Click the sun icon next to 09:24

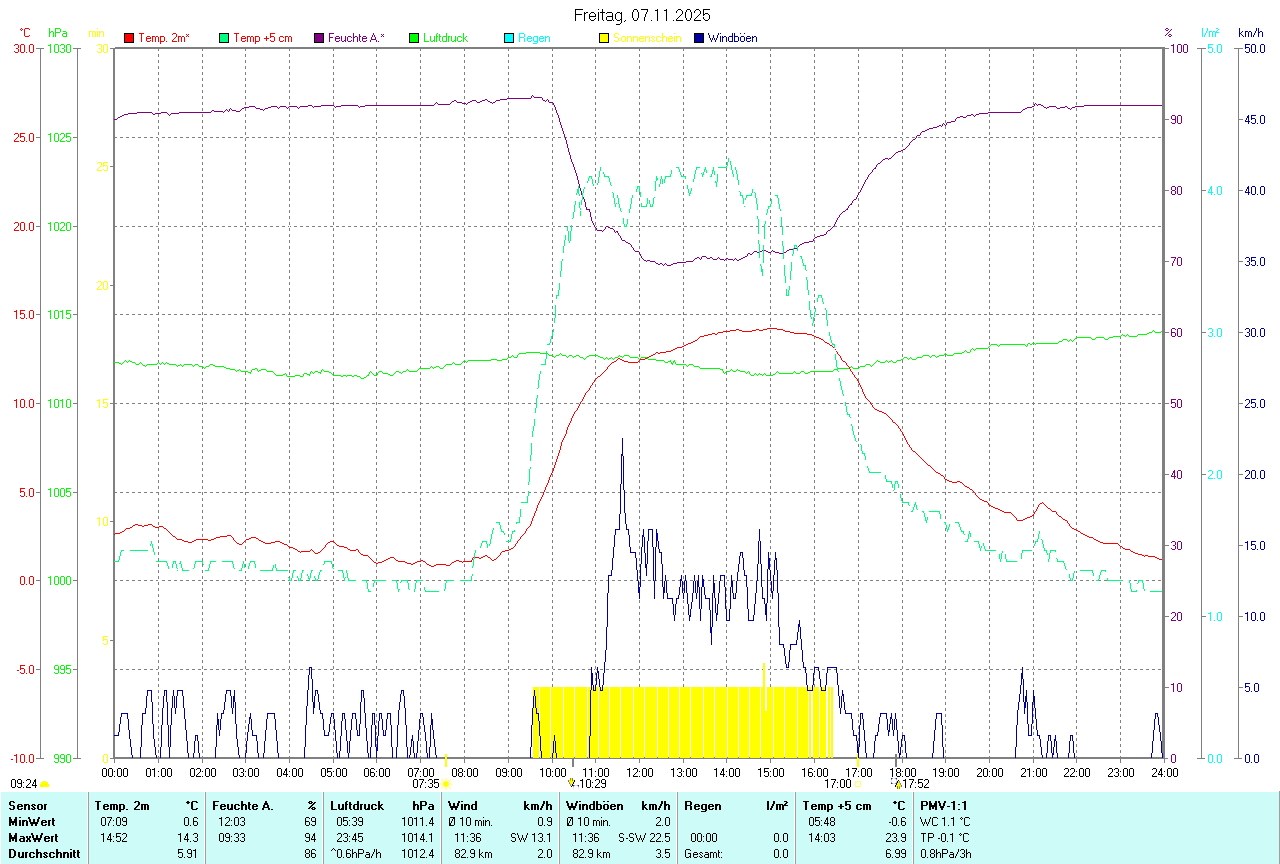point(44,785)
